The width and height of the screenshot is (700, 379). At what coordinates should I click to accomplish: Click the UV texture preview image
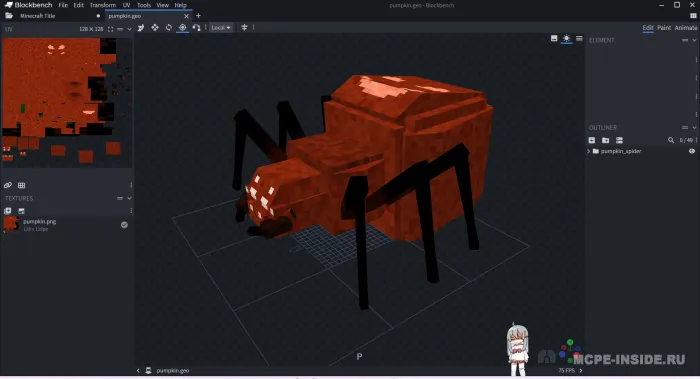click(67, 103)
